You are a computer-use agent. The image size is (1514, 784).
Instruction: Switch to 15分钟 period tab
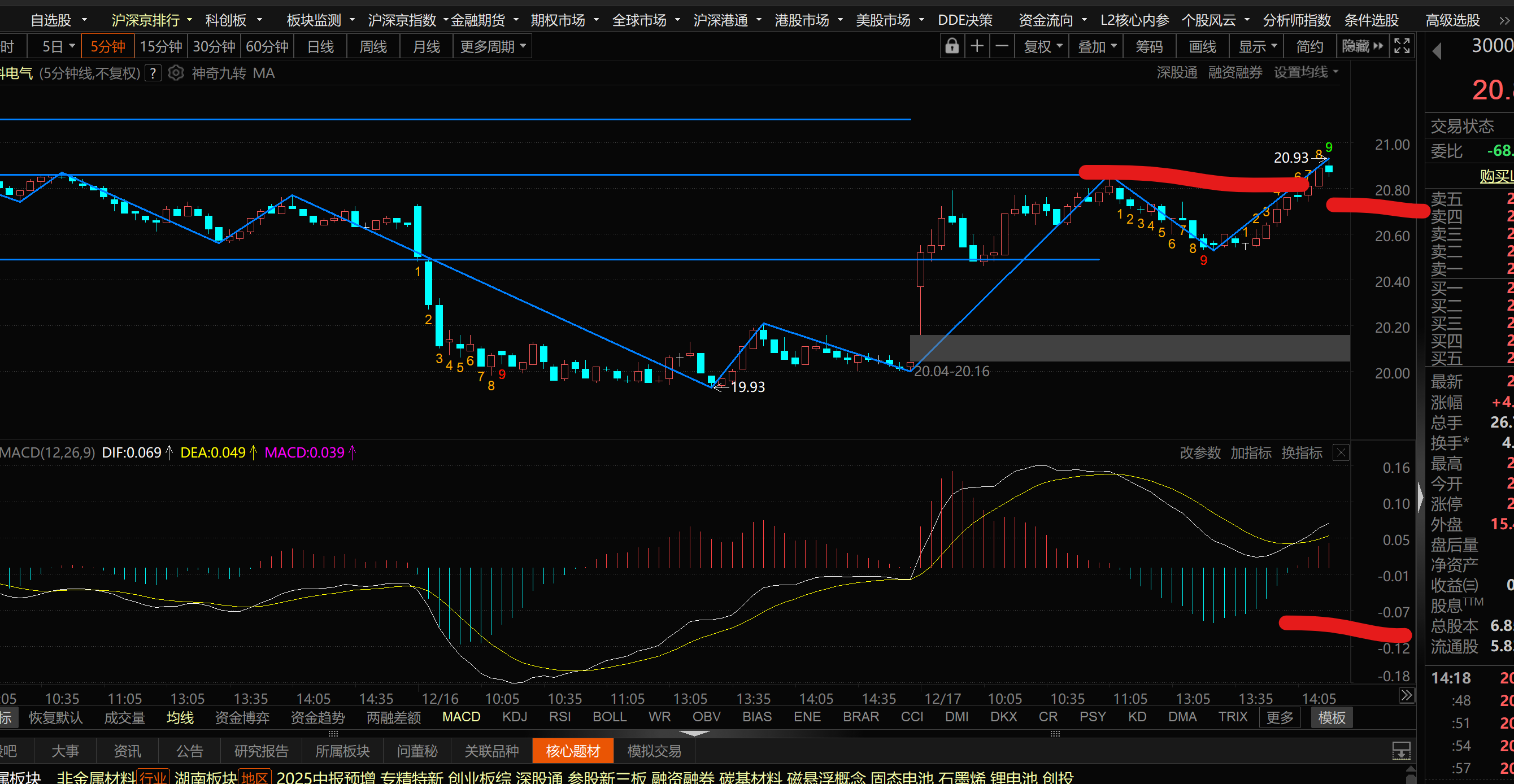click(160, 46)
